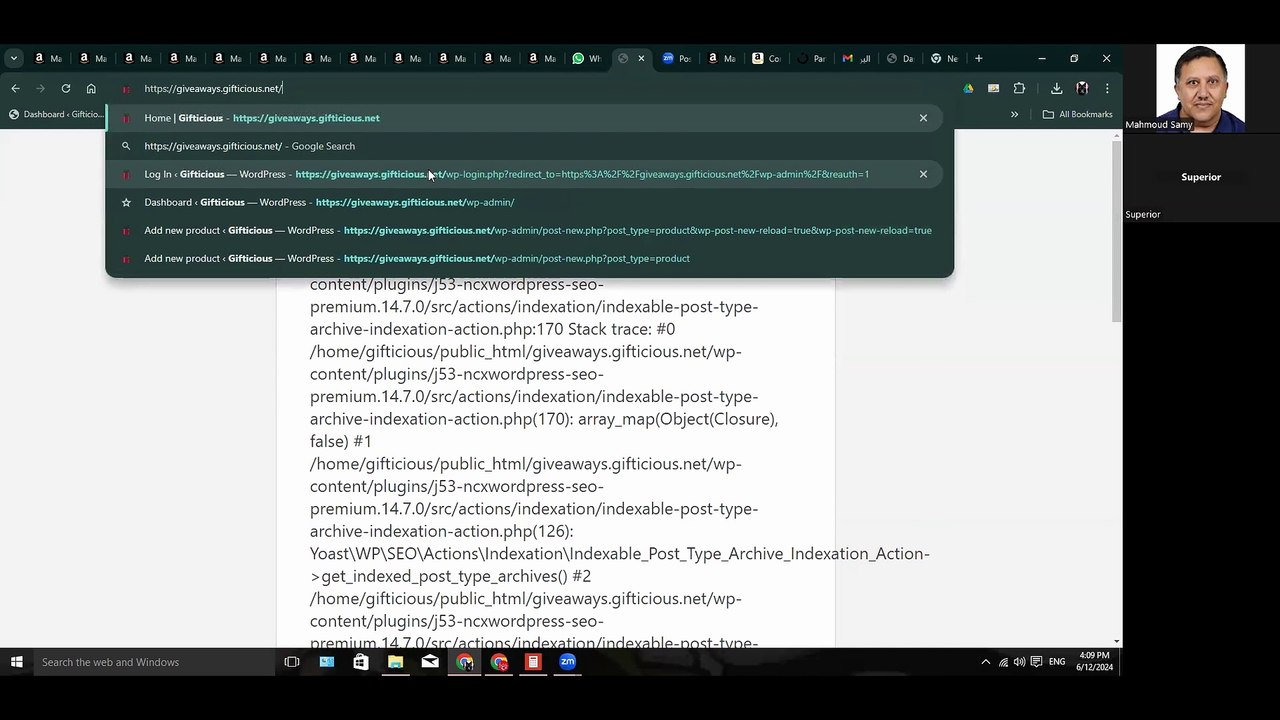Open the Mail app on taskbar

click(x=430, y=662)
